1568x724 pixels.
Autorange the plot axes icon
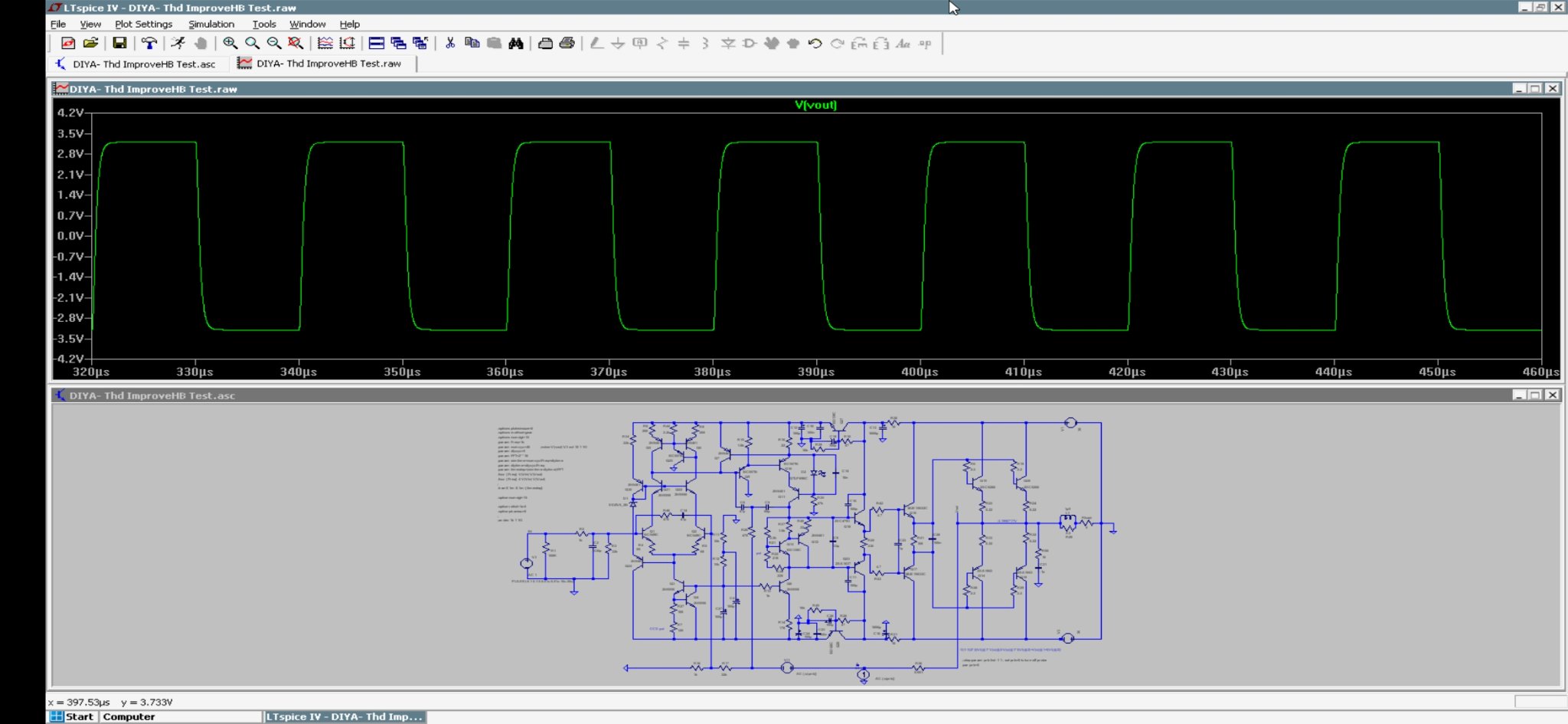coord(348,44)
